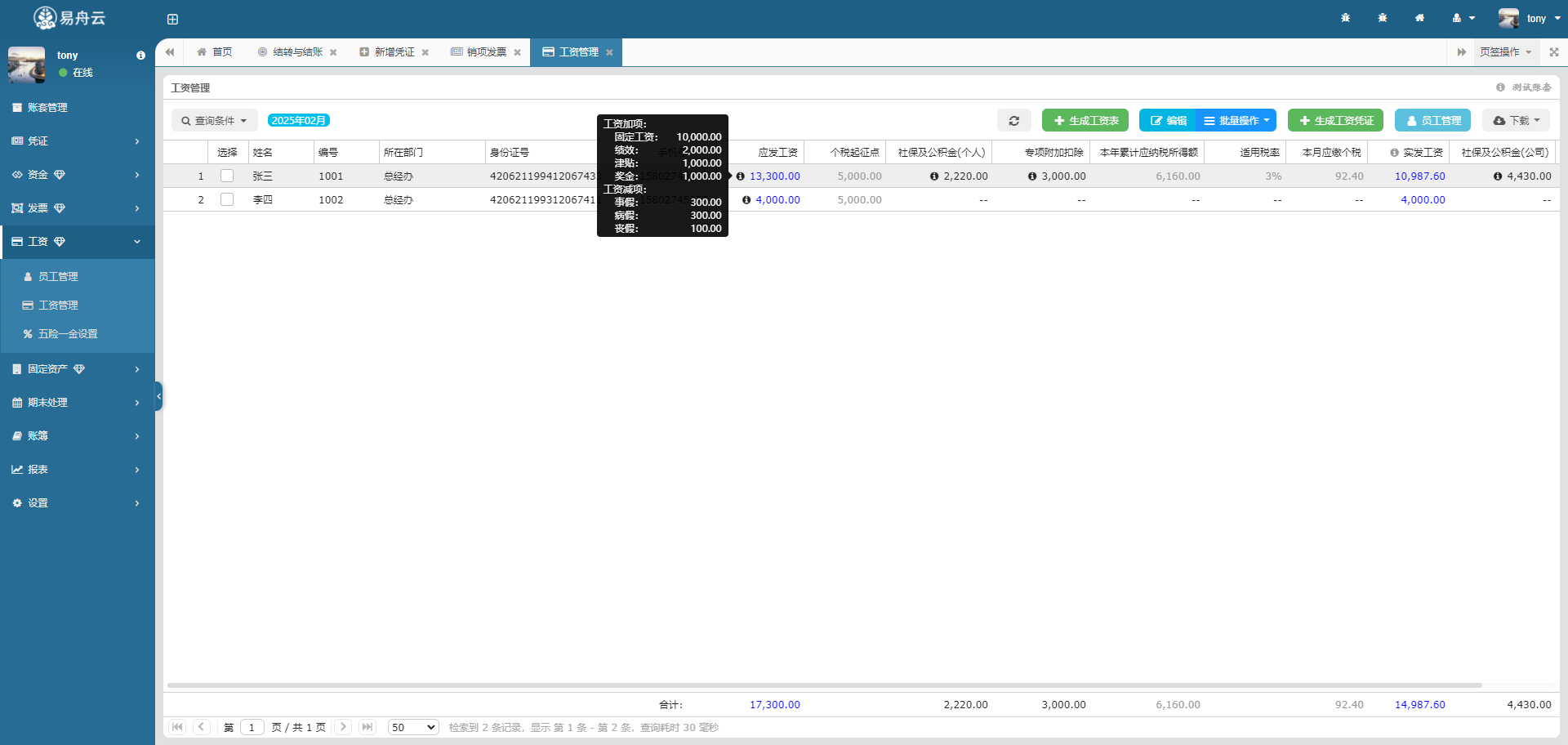Expand 报表 sidebar menu
Viewport: 1568px width, 745px height.
point(78,469)
